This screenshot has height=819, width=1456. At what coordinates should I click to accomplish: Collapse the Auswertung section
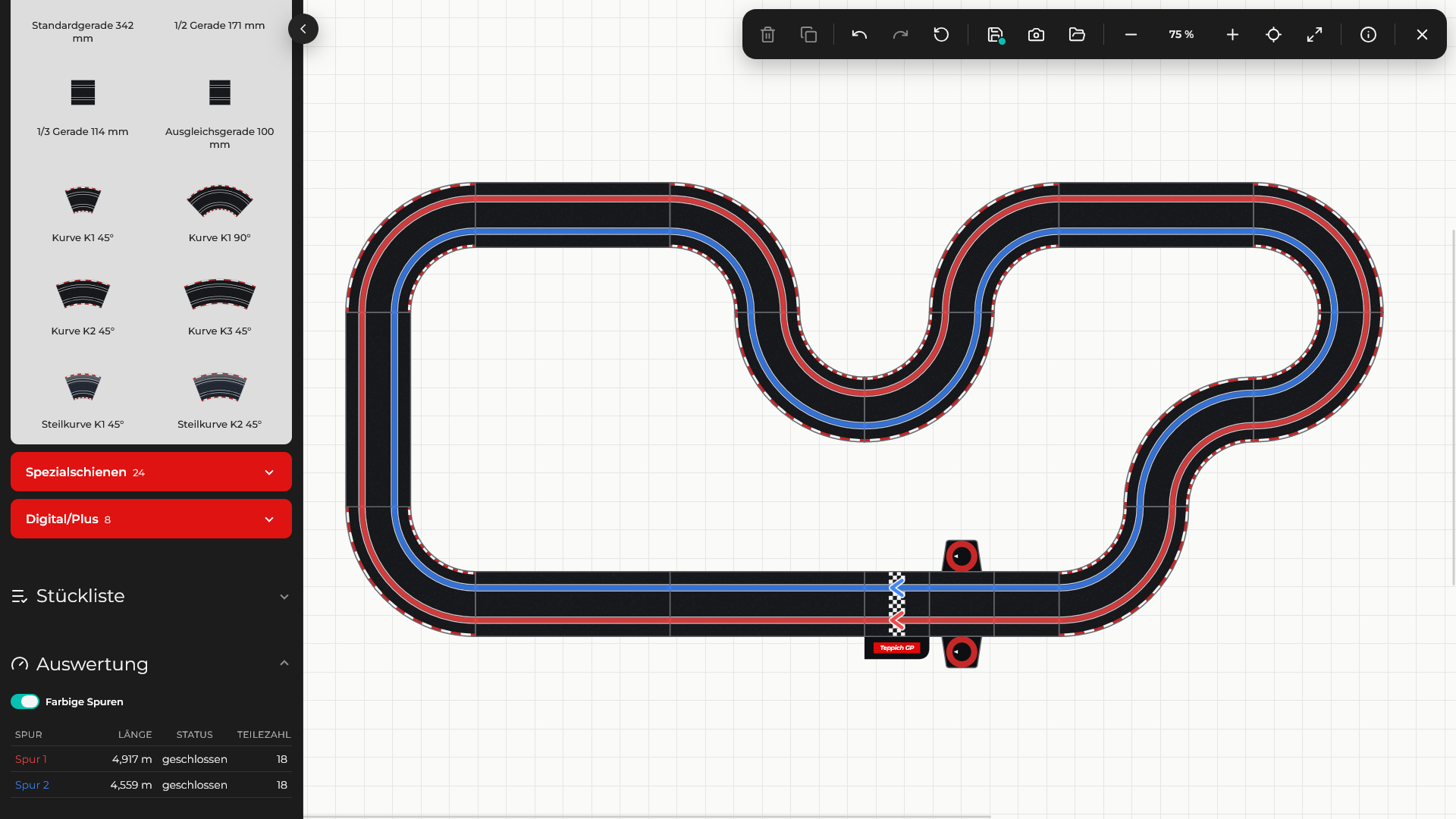pos(151,664)
